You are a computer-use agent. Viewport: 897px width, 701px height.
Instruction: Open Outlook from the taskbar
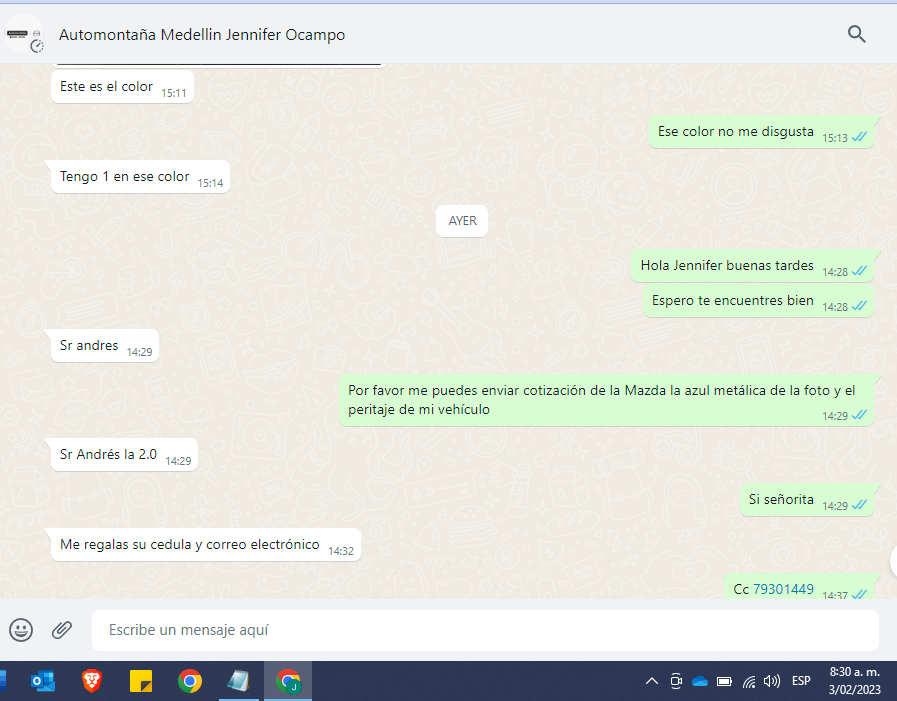pyautogui.click(x=43, y=681)
